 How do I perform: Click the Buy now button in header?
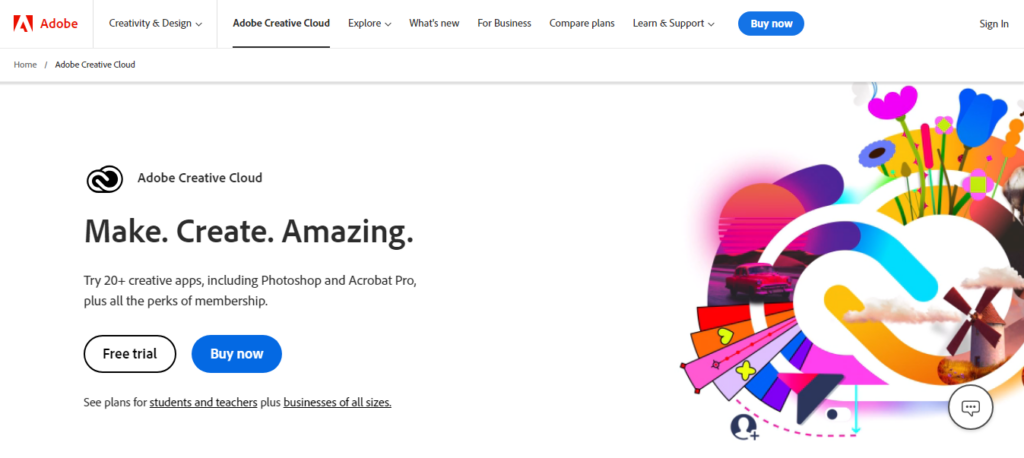(x=771, y=24)
